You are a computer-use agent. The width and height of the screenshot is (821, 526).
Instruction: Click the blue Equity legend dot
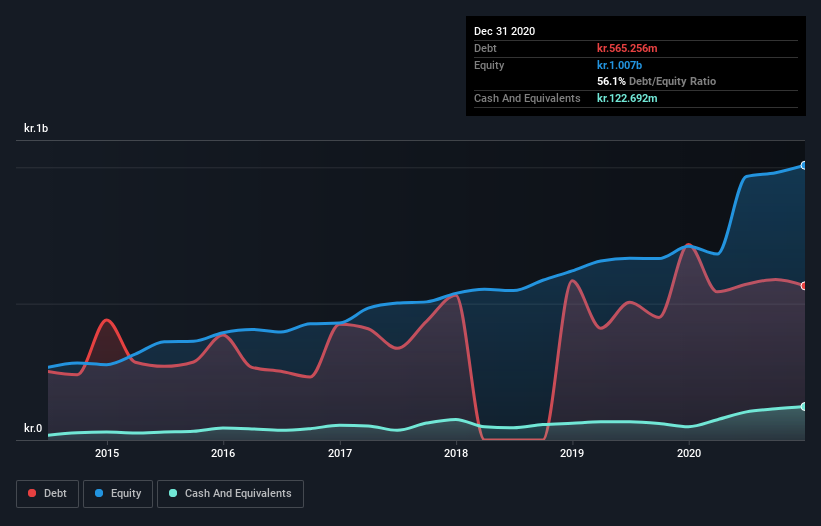[x=99, y=493]
